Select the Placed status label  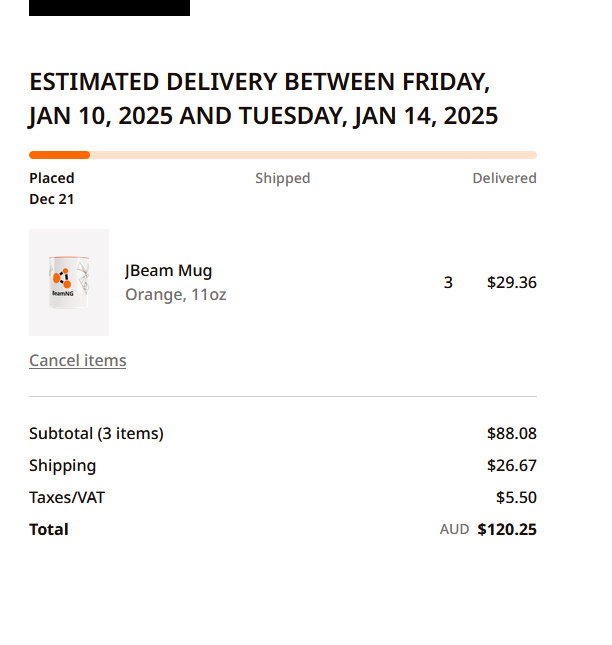pyautogui.click(x=52, y=178)
